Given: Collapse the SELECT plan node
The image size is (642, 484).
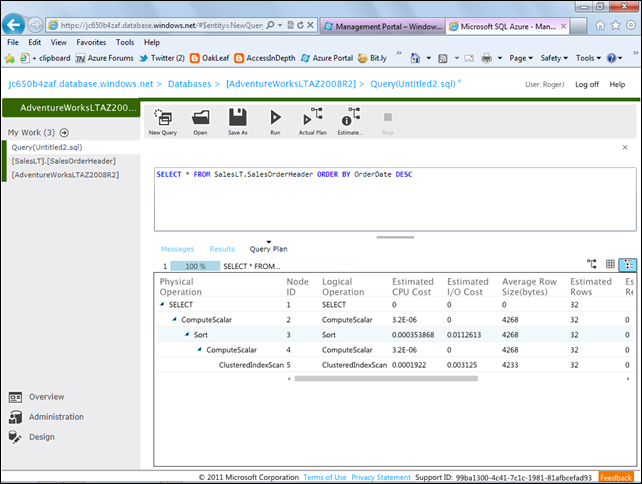Looking at the screenshot, I should tap(162, 304).
